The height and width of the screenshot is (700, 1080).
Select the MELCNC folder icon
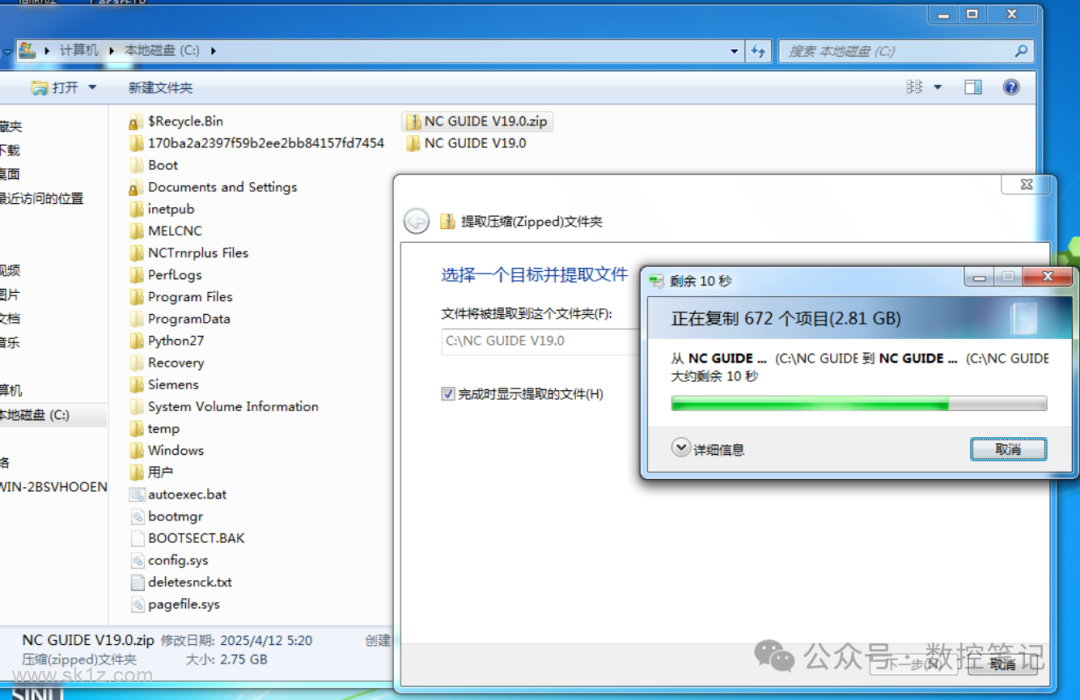[136, 231]
